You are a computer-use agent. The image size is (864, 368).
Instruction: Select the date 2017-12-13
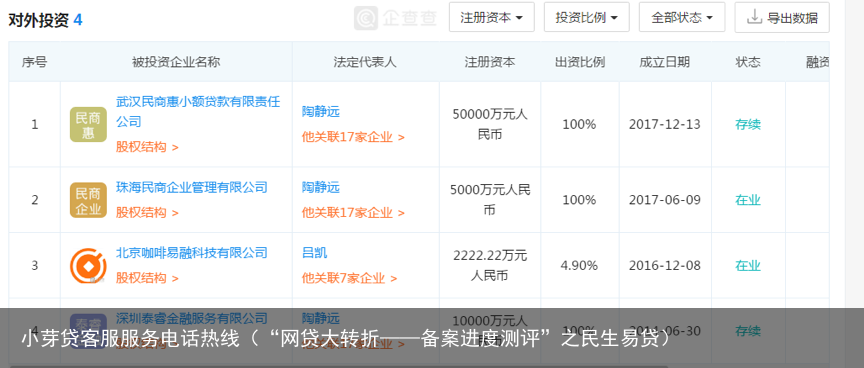tap(665, 125)
